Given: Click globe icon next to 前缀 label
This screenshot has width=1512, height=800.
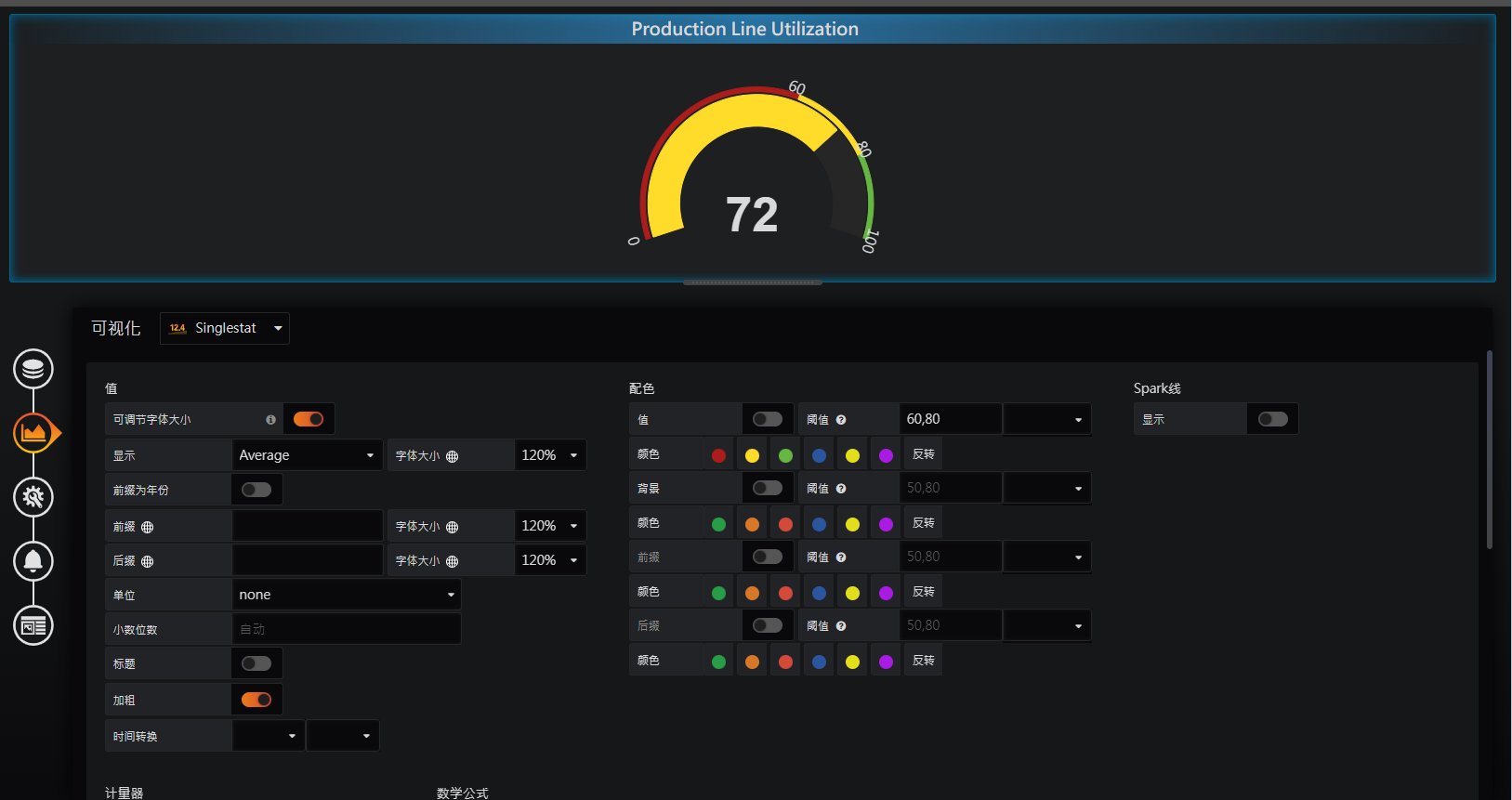Looking at the screenshot, I should tap(147, 527).
